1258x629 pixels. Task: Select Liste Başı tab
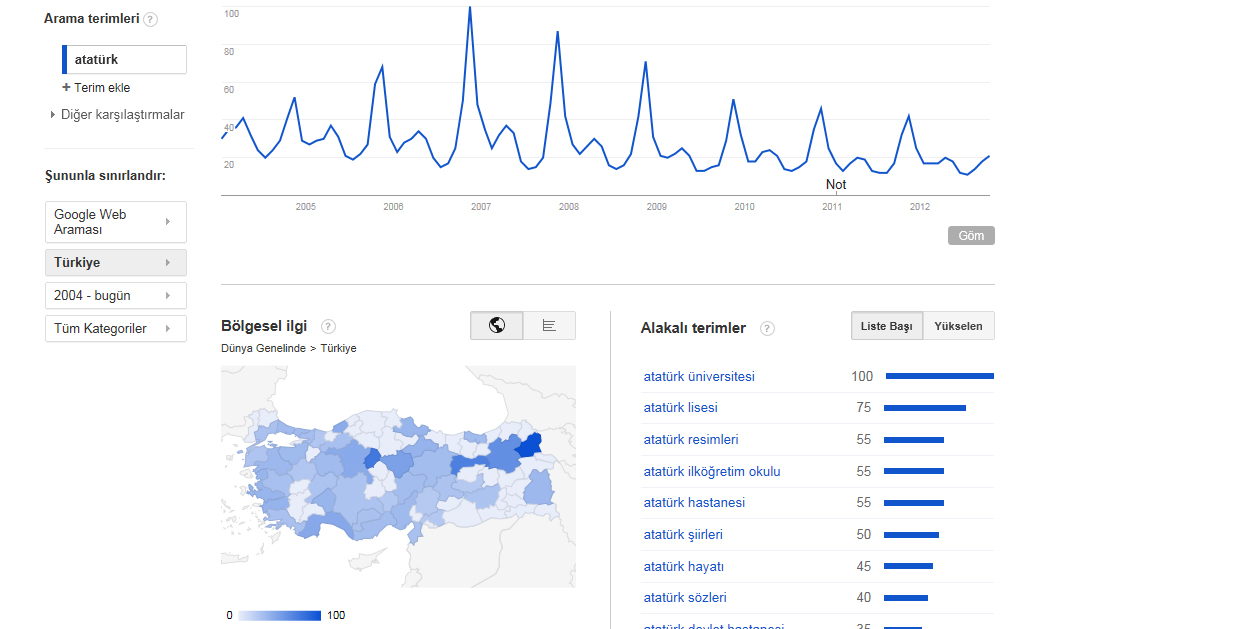pos(887,326)
